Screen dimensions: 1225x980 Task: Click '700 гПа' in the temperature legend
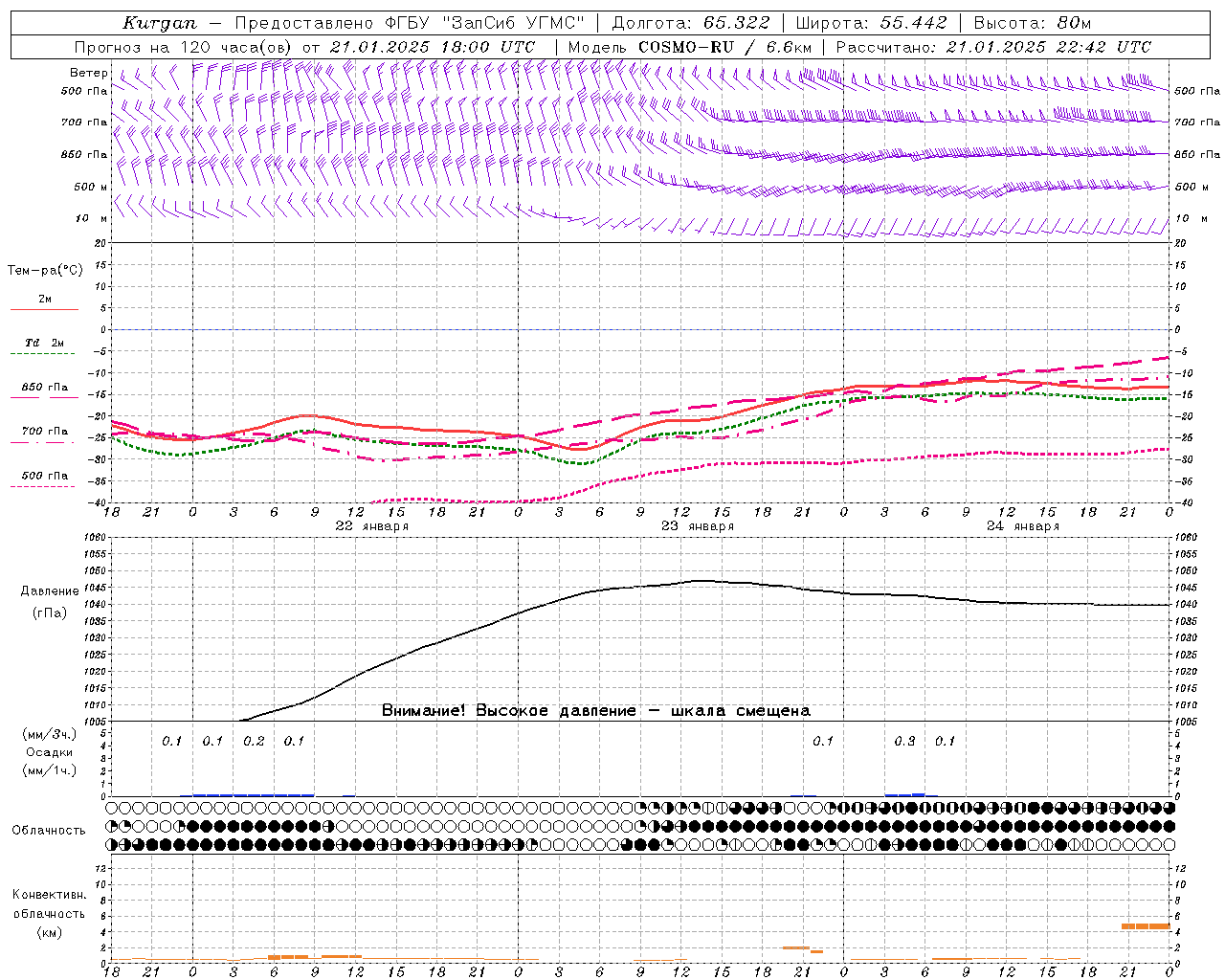[x=45, y=431]
